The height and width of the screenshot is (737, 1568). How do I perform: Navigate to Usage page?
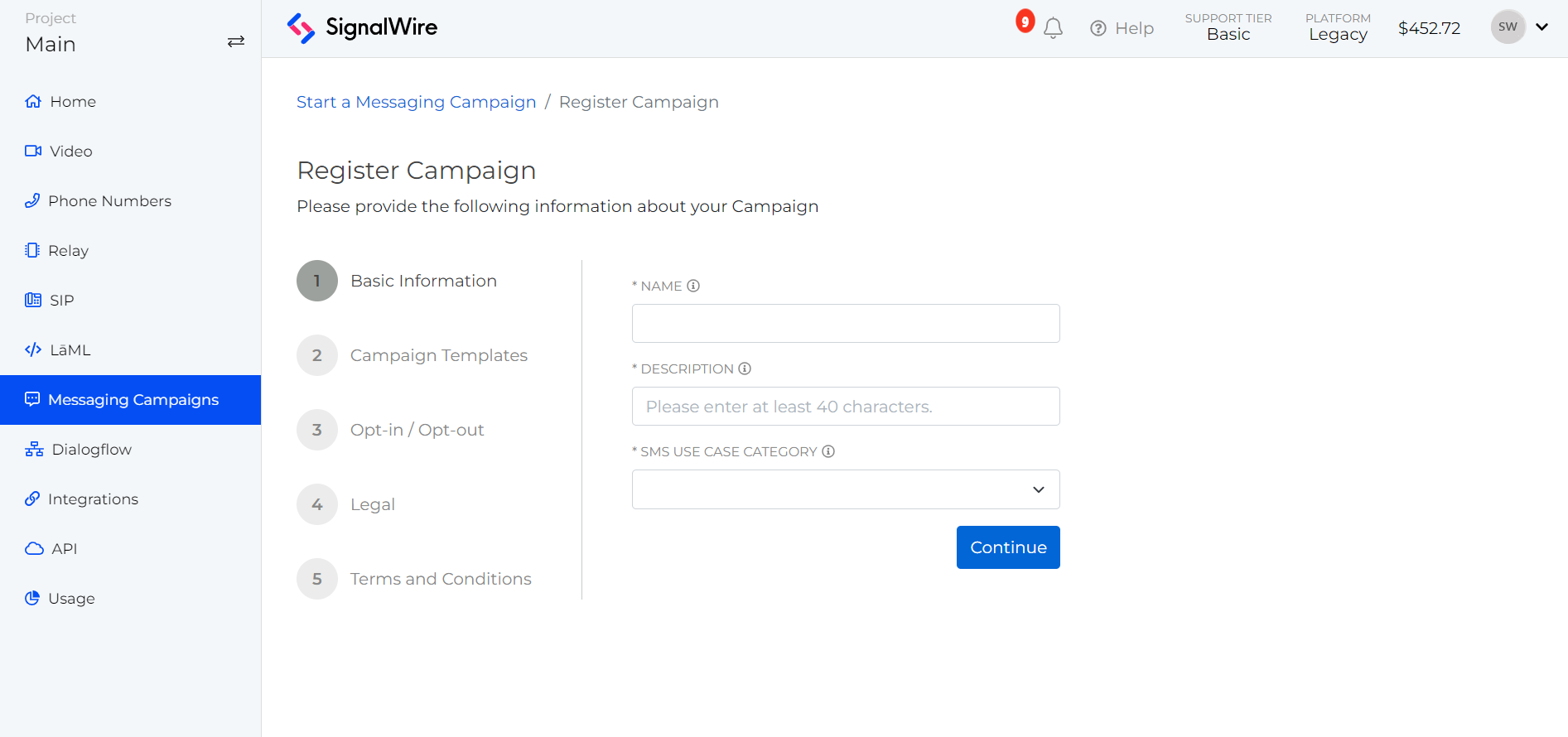[71, 599]
